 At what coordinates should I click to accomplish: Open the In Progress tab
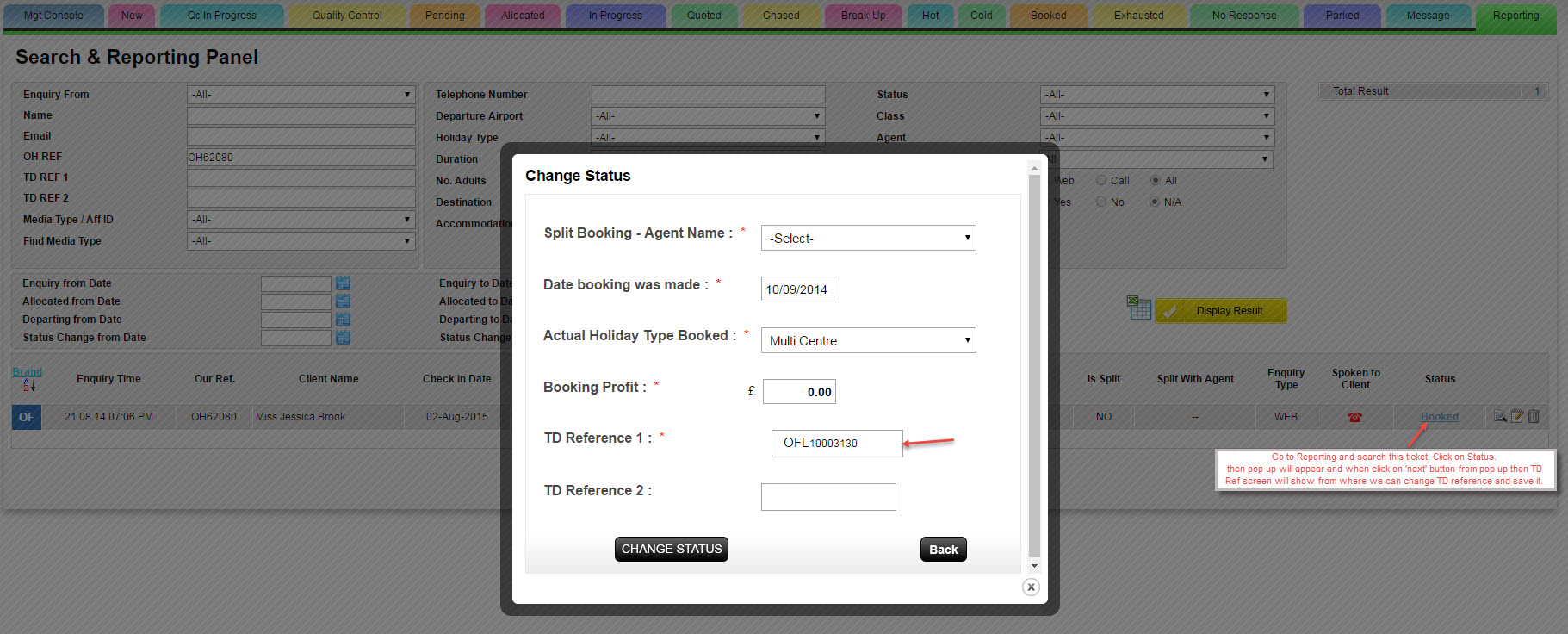pyautogui.click(x=615, y=16)
